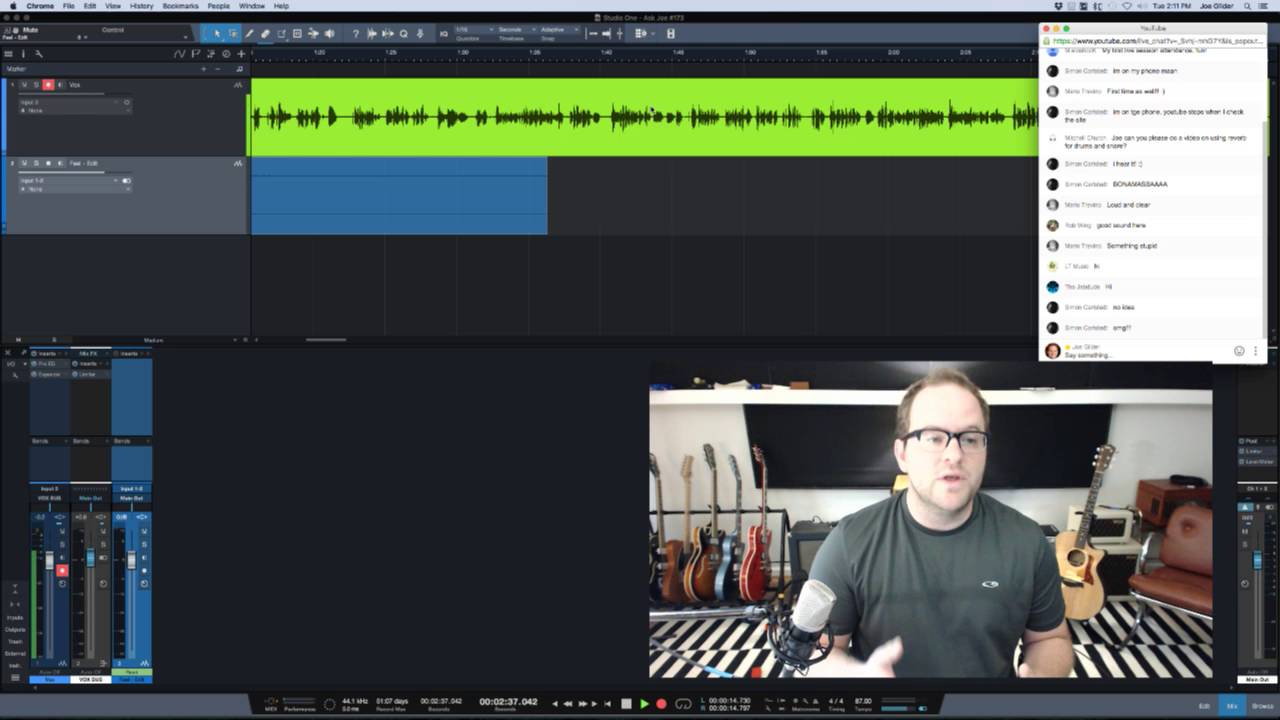Adjust the Feel - Edit channel fader
Screen dimensions: 1280x720
click(130, 559)
